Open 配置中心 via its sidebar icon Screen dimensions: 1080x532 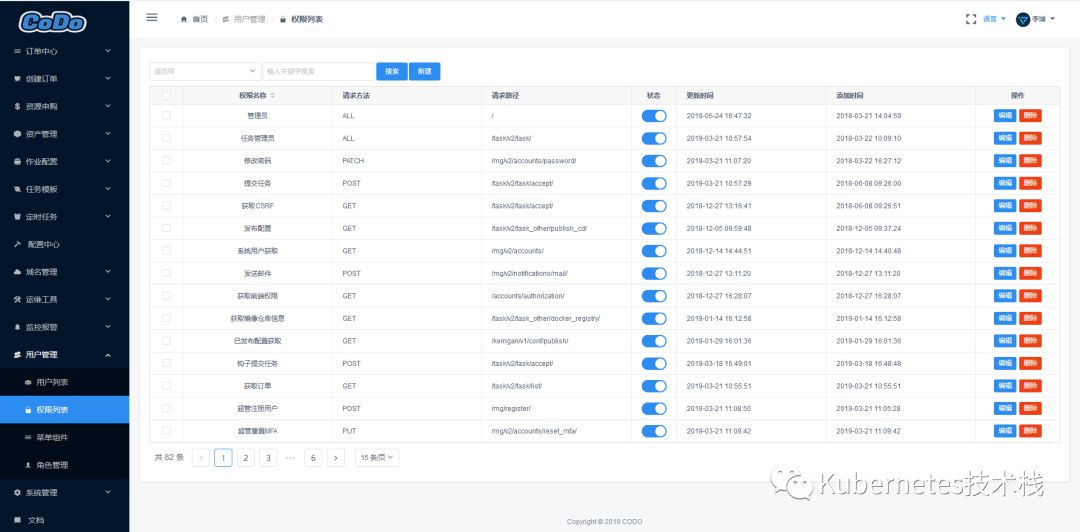click(18, 244)
